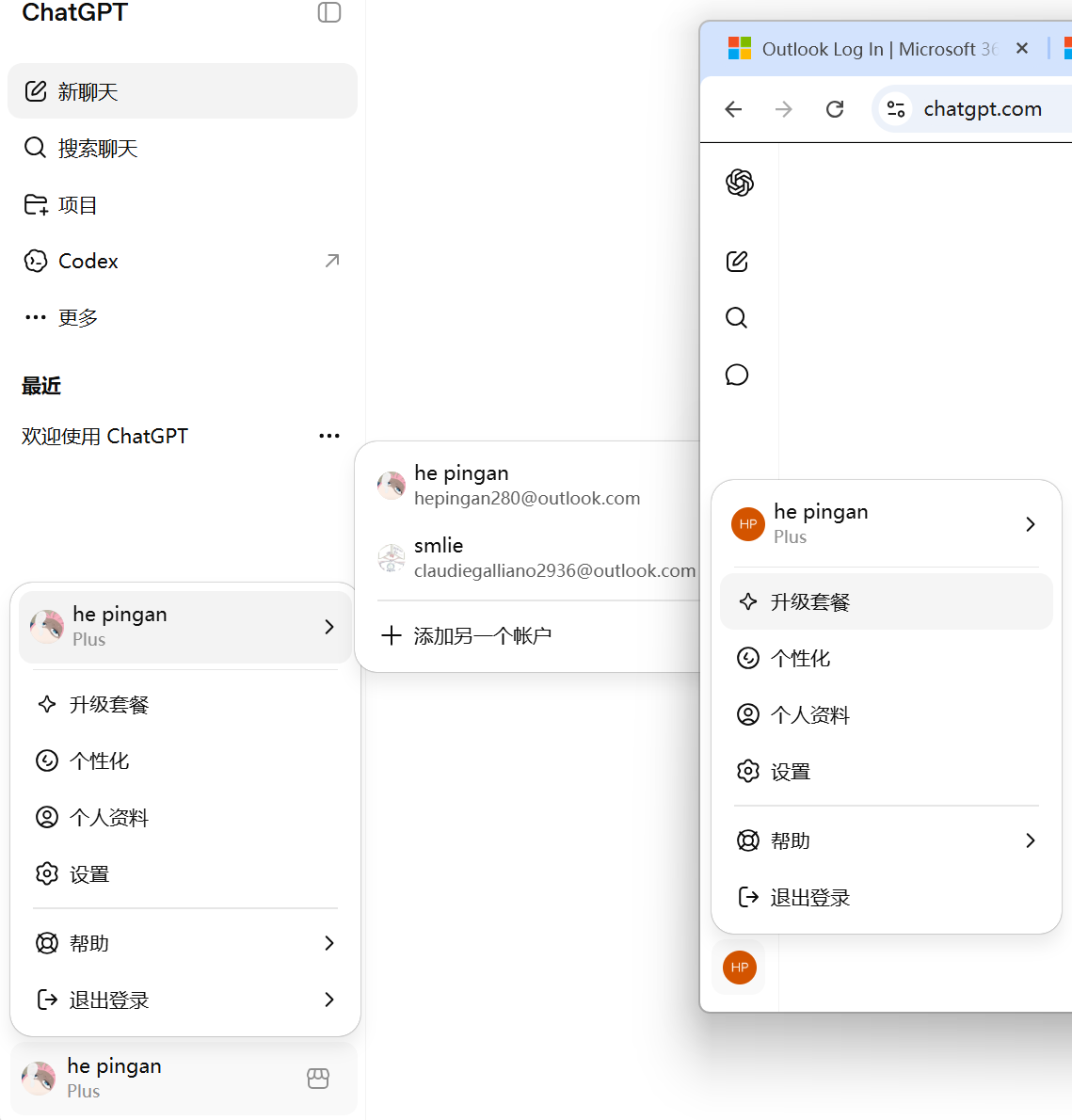Click the site info icon before chatgpt.com

coord(896,109)
